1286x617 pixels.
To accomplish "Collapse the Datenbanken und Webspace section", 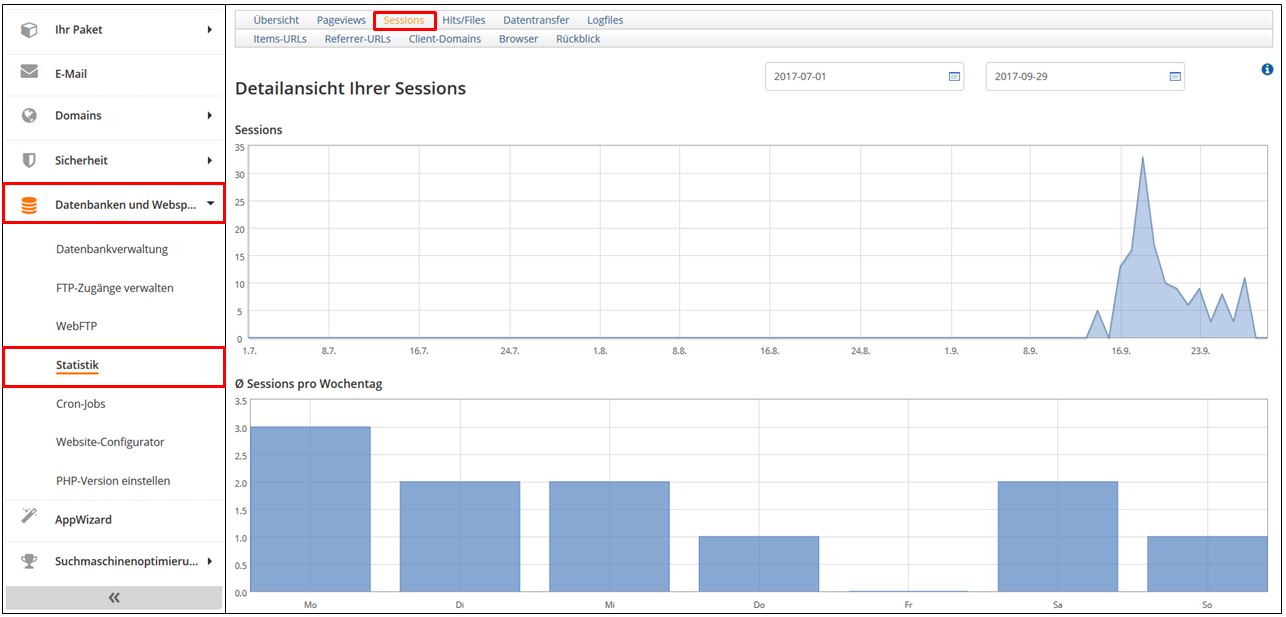I will point(210,204).
